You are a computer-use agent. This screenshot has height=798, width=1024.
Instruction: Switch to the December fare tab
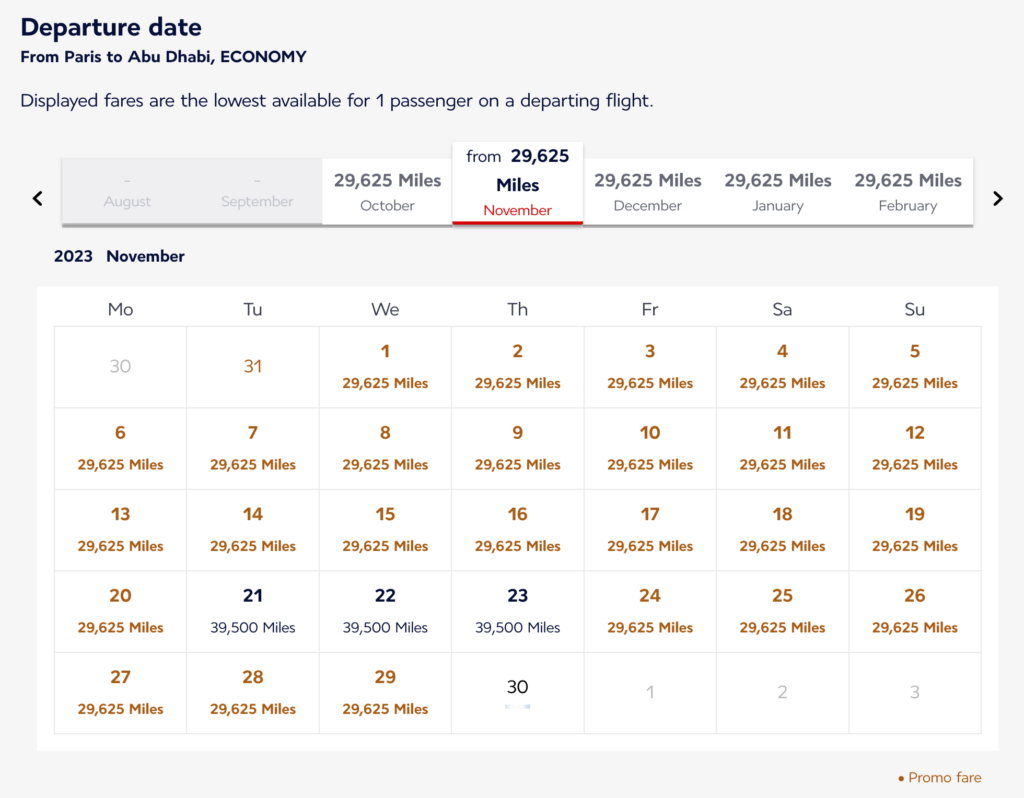(647, 191)
